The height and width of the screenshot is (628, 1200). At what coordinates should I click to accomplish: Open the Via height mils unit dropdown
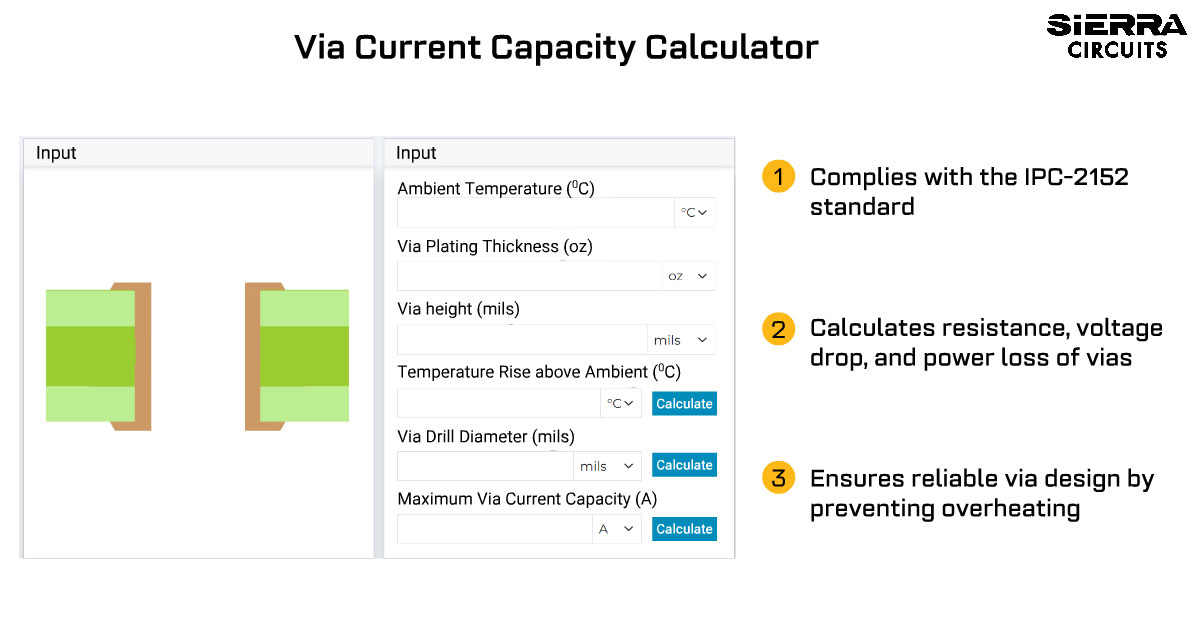pyautogui.click(x=681, y=340)
